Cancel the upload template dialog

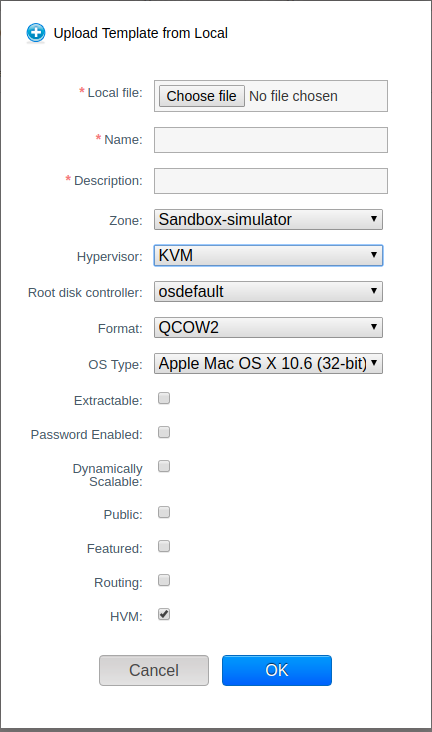(154, 670)
